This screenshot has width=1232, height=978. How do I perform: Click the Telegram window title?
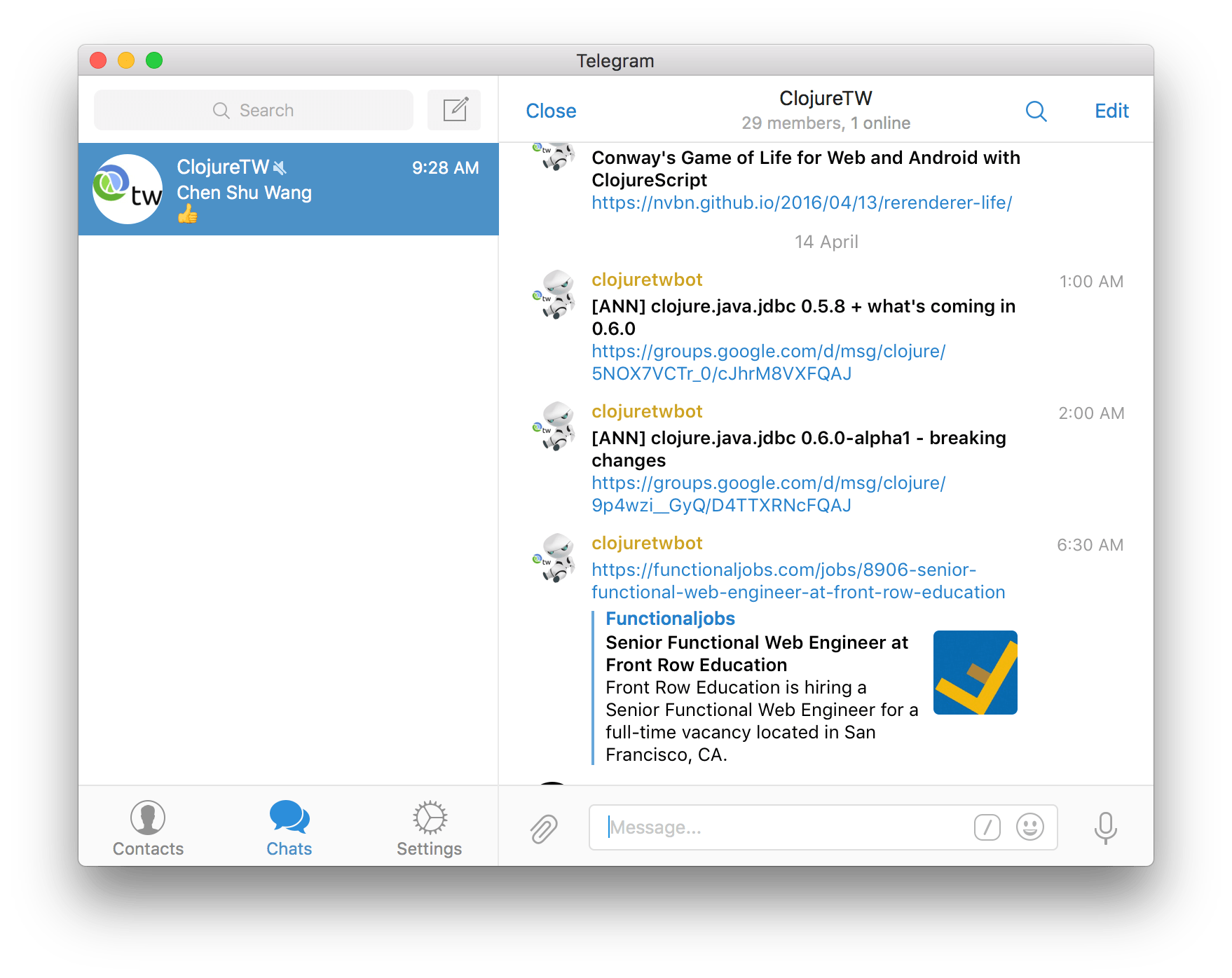615,61
